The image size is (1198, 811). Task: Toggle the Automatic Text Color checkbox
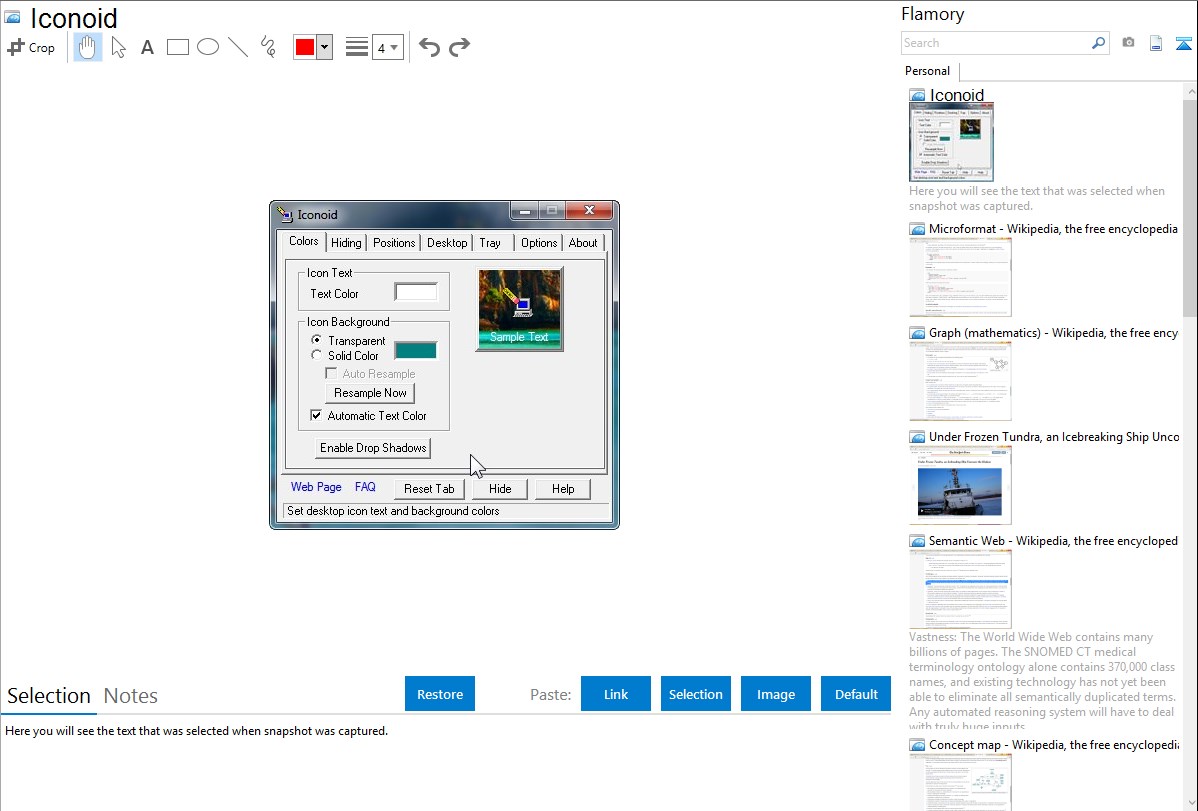pos(316,415)
